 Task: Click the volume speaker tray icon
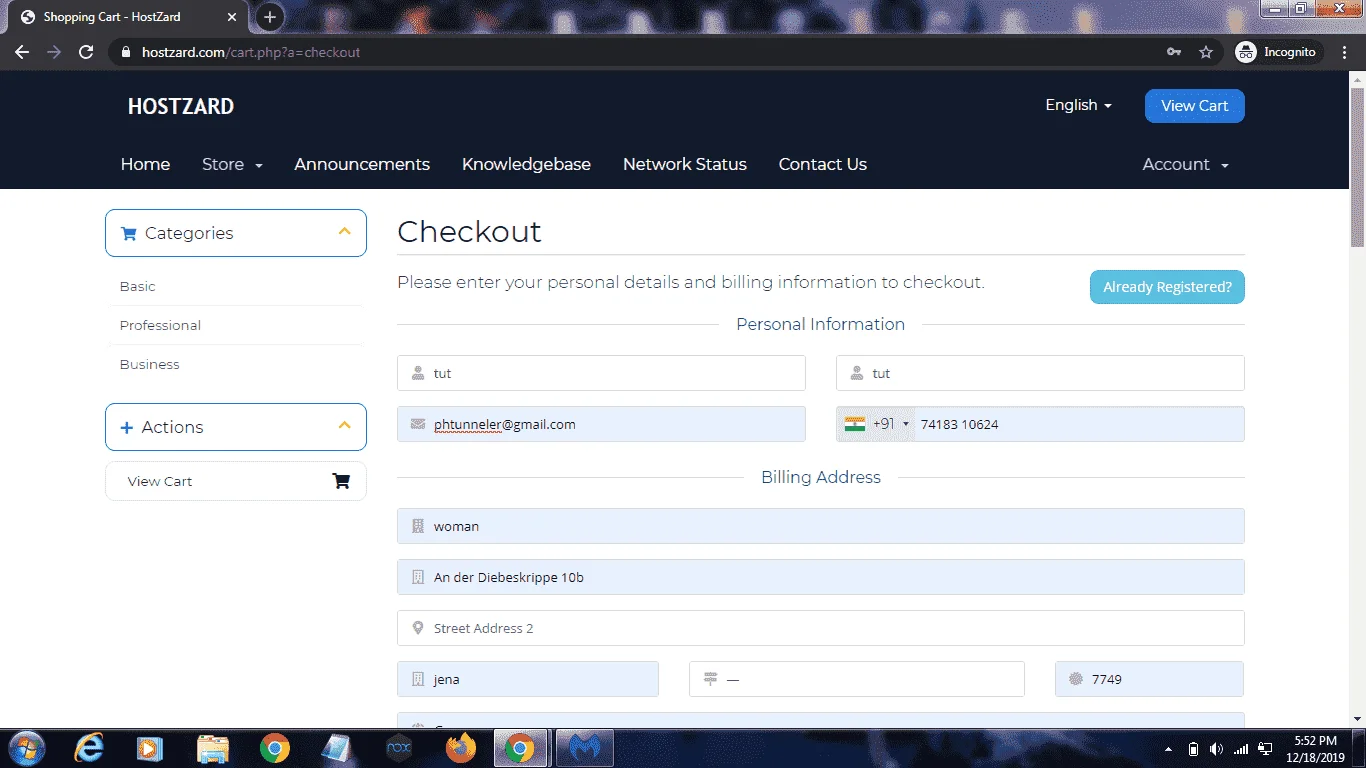point(1216,749)
